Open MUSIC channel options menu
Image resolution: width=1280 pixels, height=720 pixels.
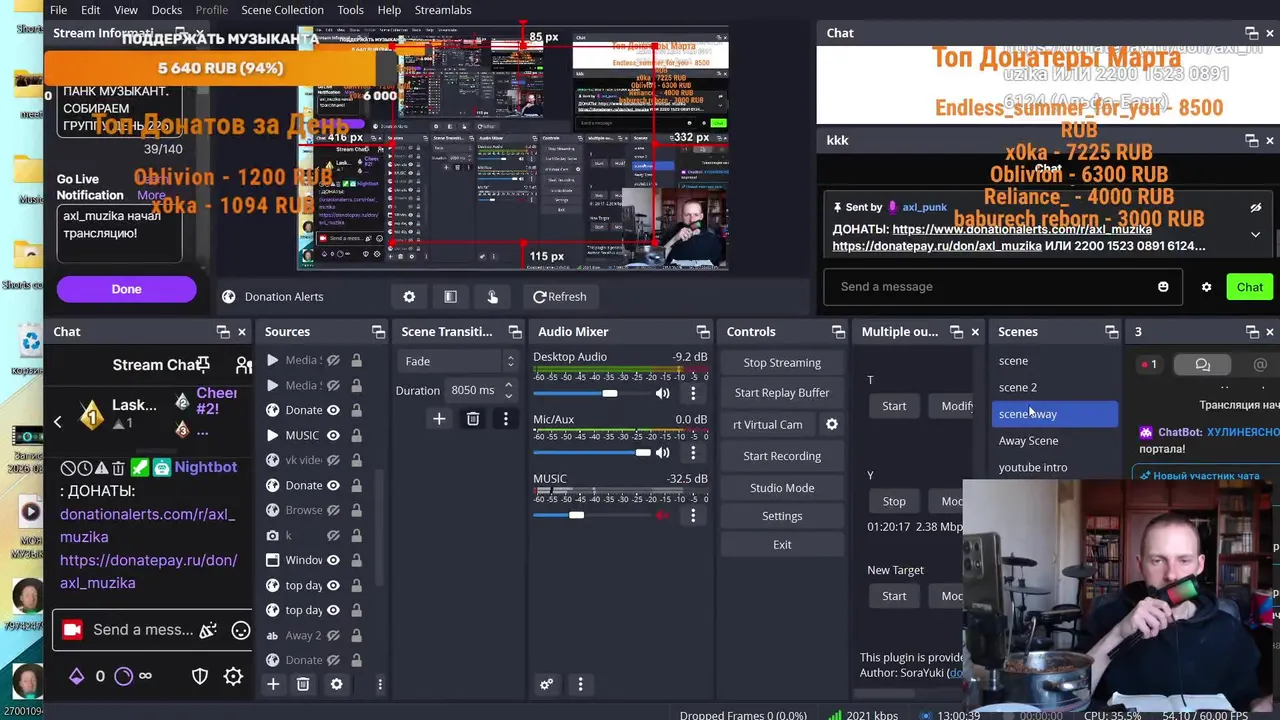[x=693, y=515]
